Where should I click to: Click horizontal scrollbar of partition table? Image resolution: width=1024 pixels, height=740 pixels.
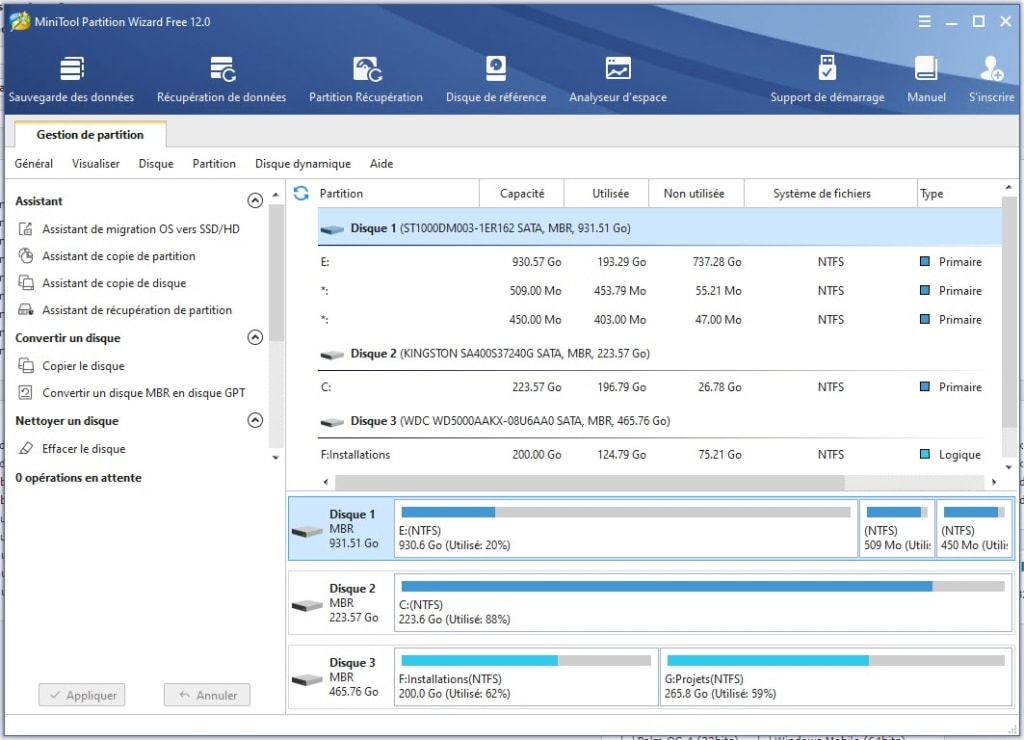click(x=590, y=482)
